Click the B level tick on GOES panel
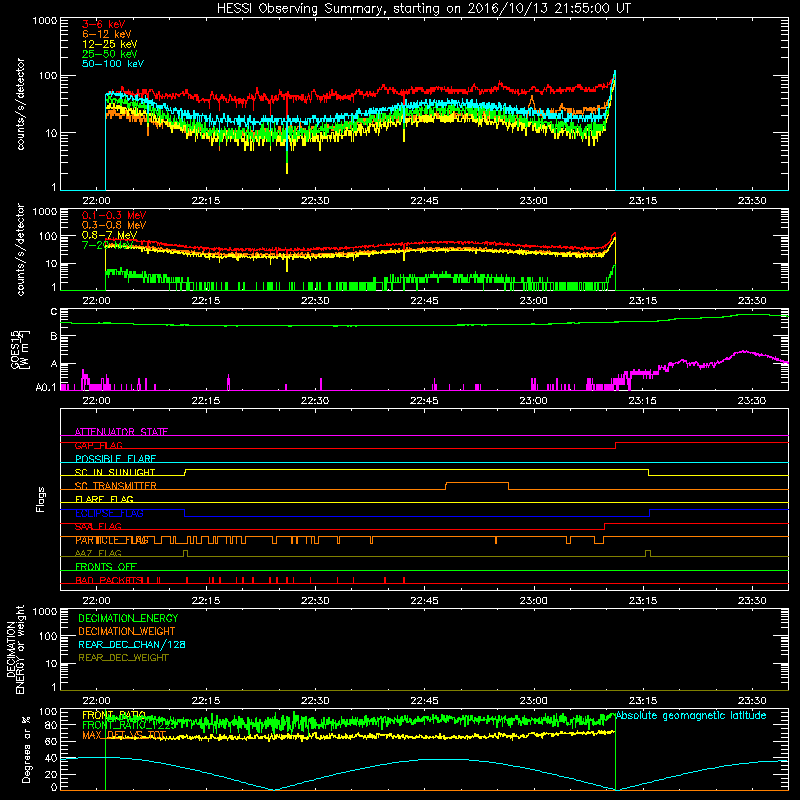Viewport: 800px width, 800px height. point(54,336)
